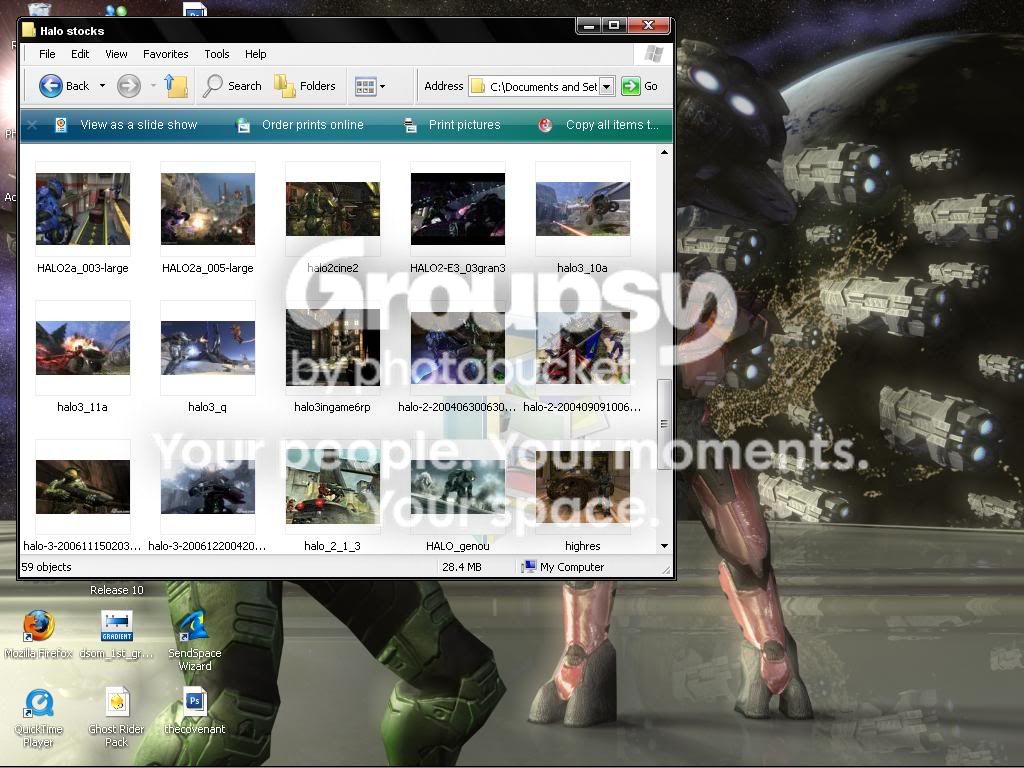Open the Search panel

[x=232, y=86]
